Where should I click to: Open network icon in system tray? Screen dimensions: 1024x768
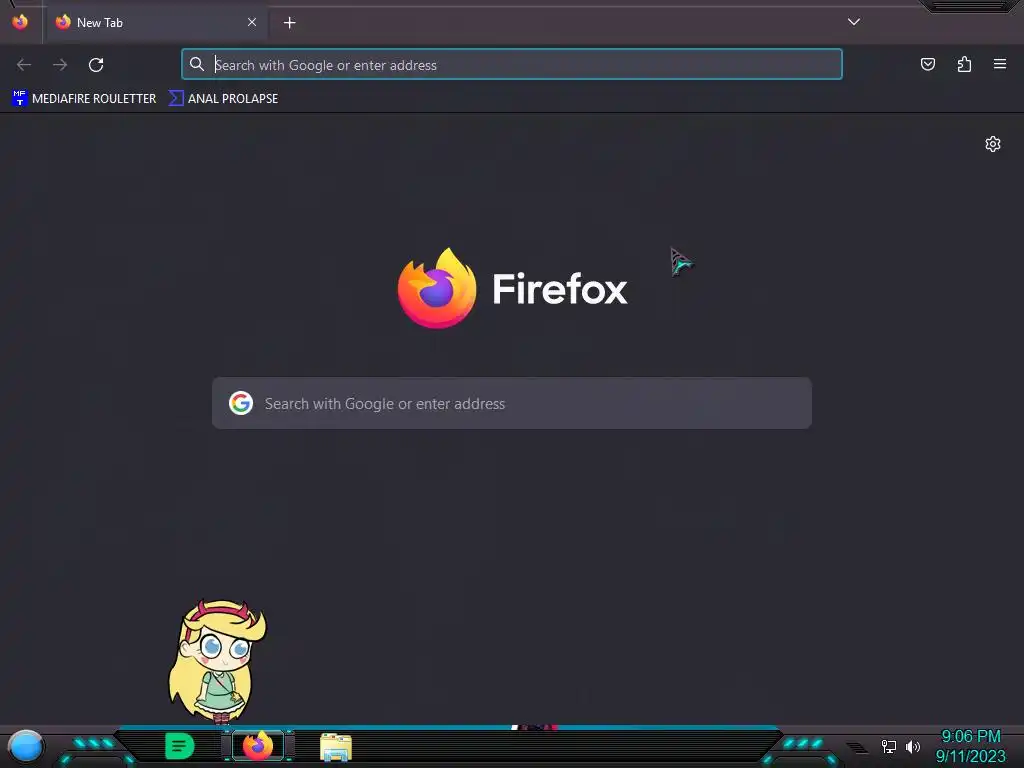click(889, 746)
